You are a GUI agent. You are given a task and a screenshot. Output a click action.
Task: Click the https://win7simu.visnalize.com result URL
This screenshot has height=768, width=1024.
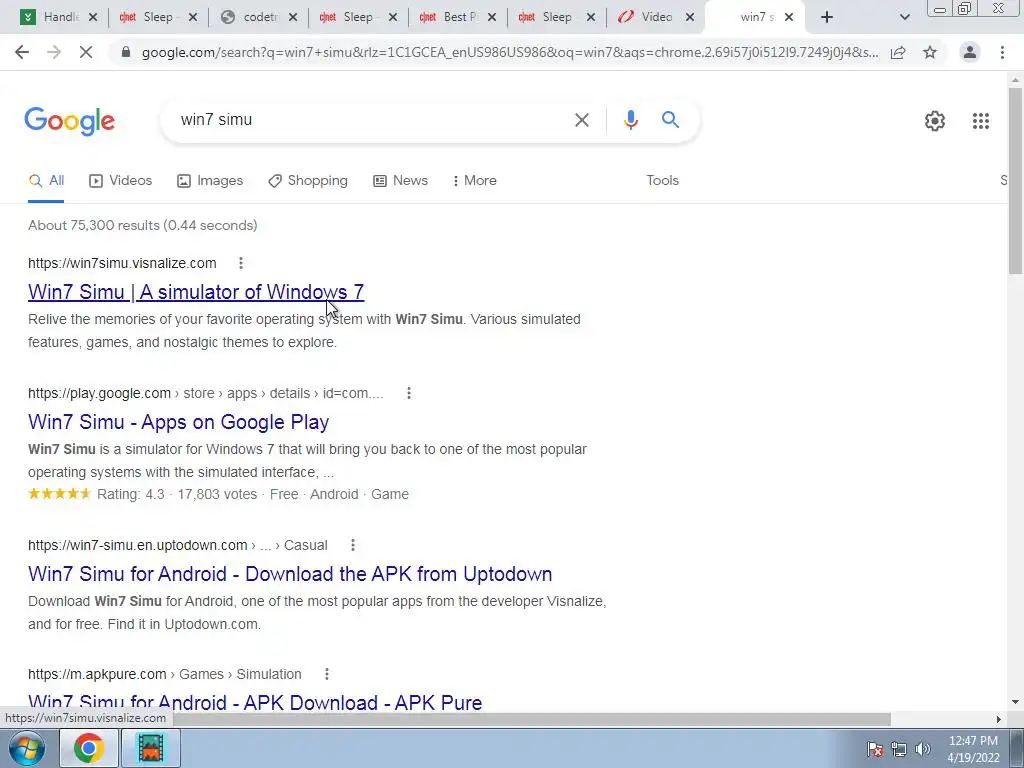[x=122, y=263]
